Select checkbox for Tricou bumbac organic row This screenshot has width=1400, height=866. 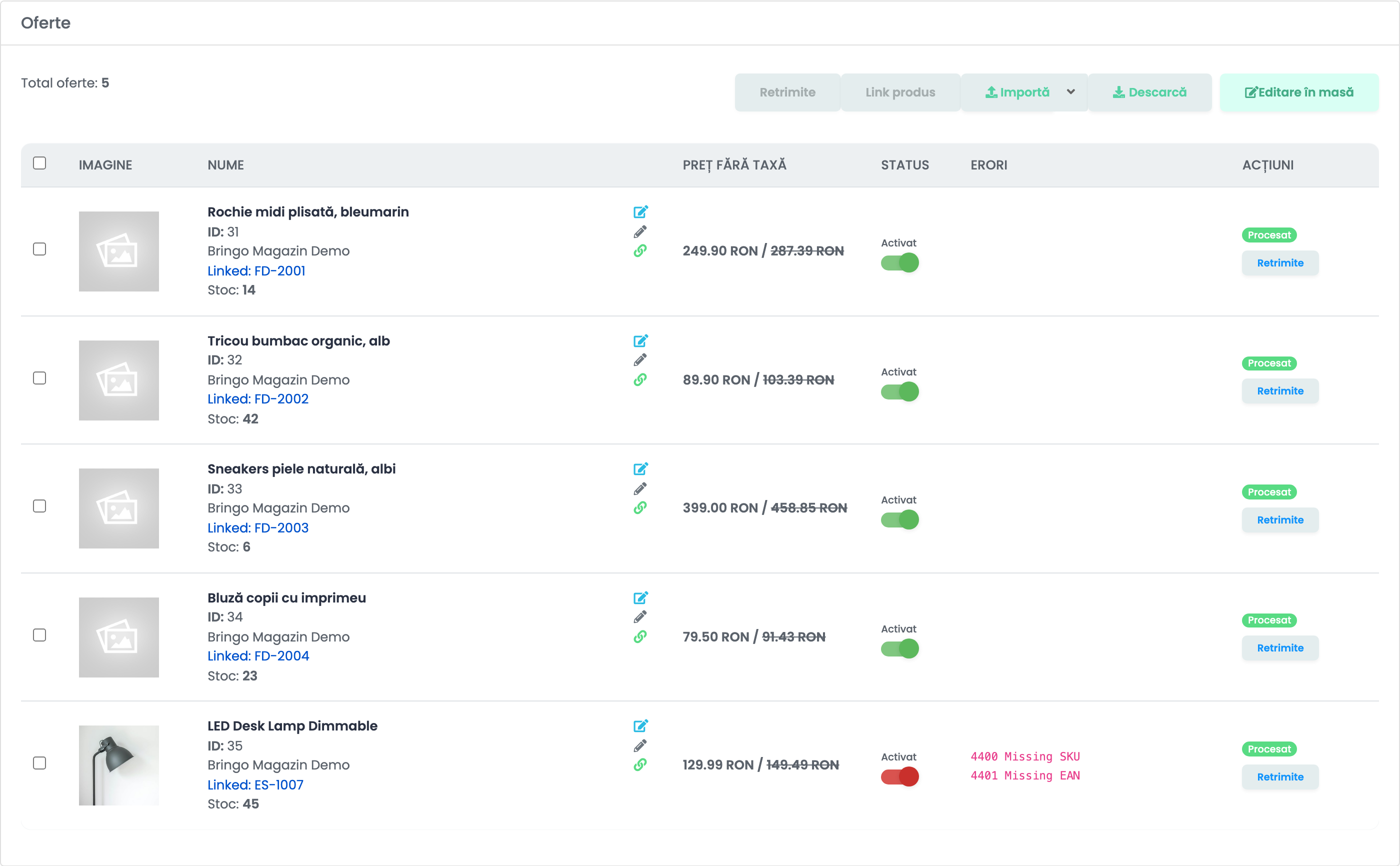point(39,378)
